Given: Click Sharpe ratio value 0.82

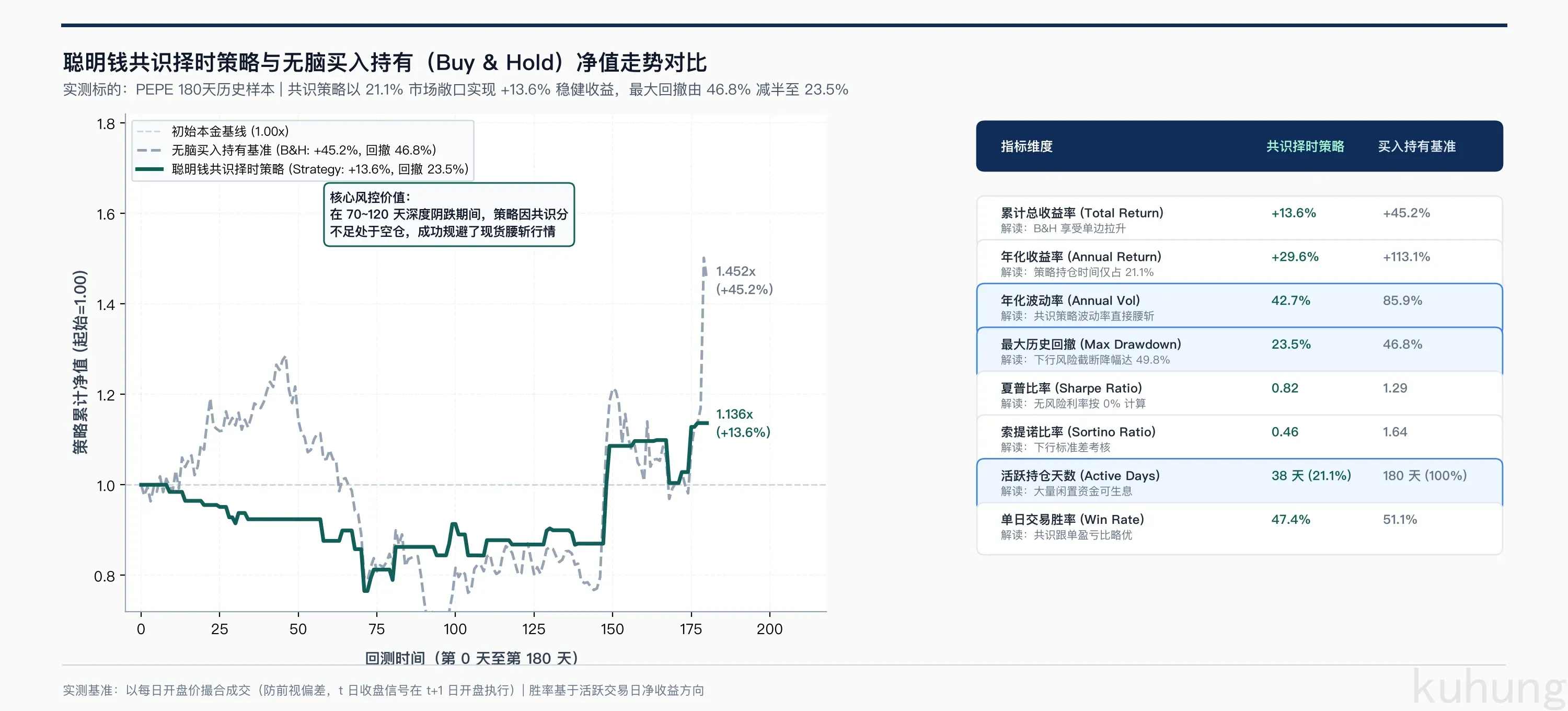Looking at the screenshot, I should (1284, 388).
